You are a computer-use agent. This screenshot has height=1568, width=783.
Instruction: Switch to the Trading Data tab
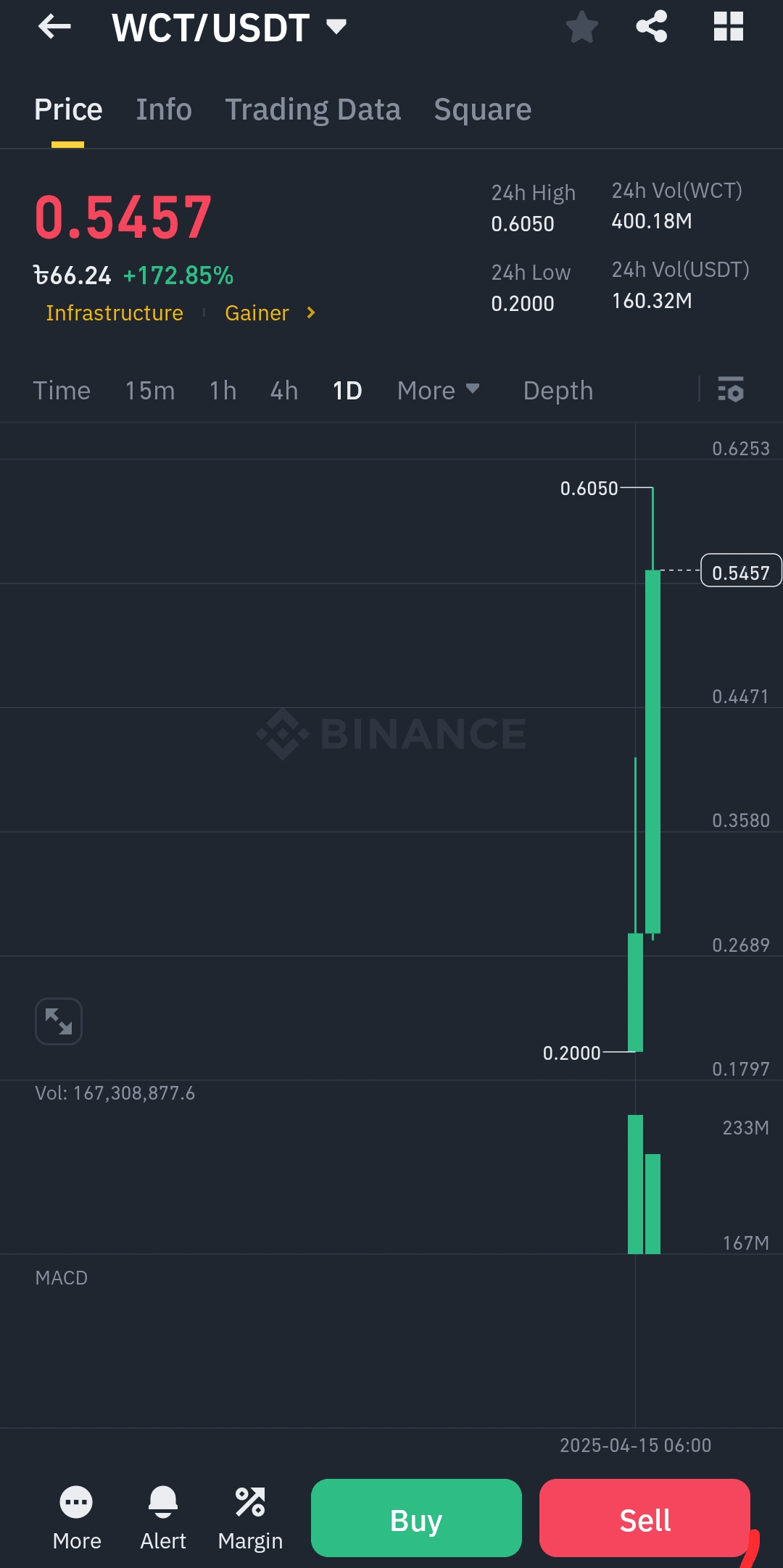pyautogui.click(x=312, y=109)
